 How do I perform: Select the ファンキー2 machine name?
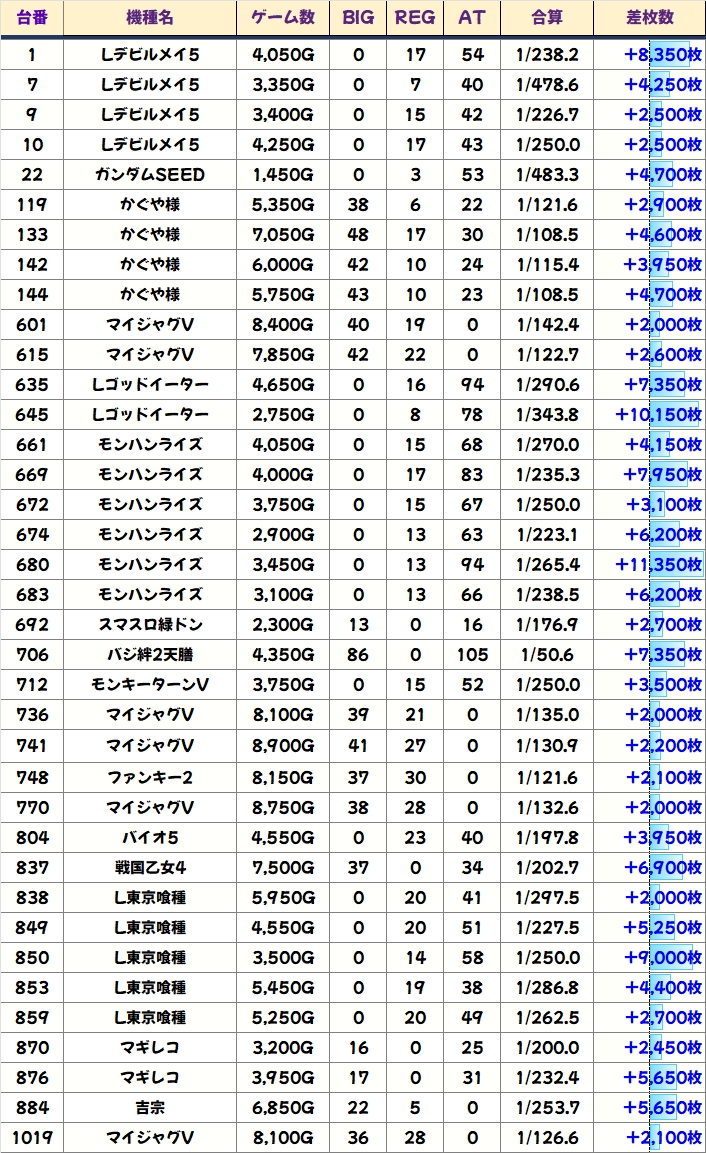pyautogui.click(x=150, y=777)
